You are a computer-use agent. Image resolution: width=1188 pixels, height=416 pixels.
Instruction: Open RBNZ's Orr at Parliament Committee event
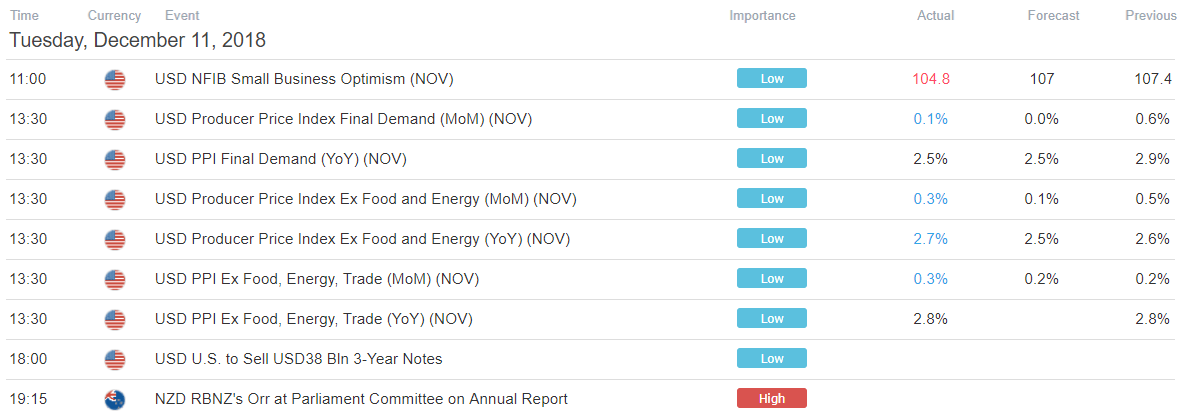(x=361, y=399)
